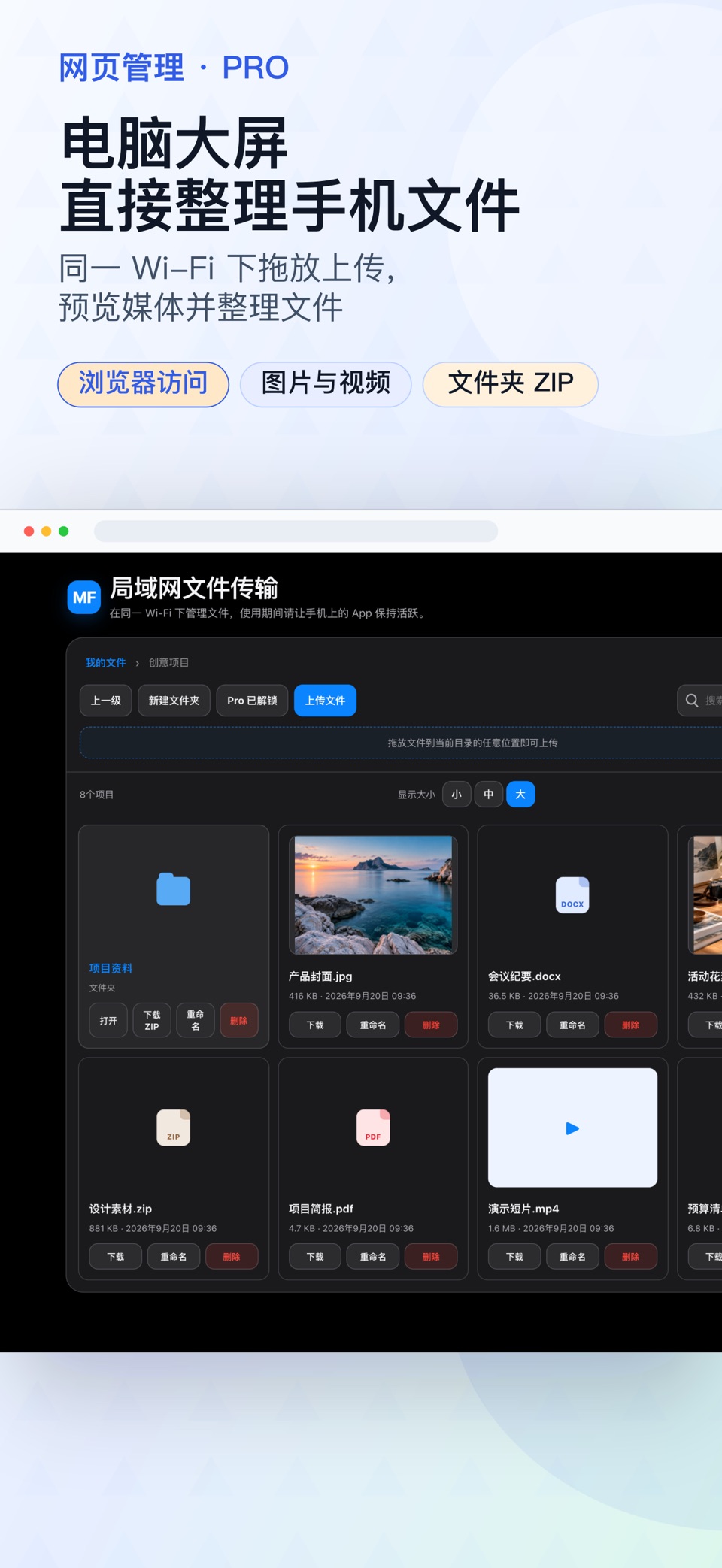Click the 文件夹 ZIP feature pill
This screenshot has width=722, height=1568.
click(510, 384)
